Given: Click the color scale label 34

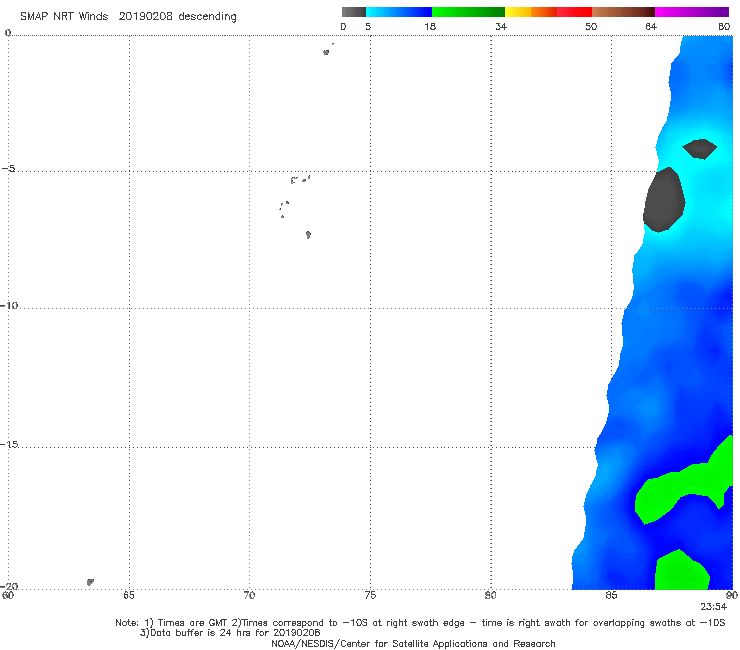Looking at the screenshot, I should 501,27.
